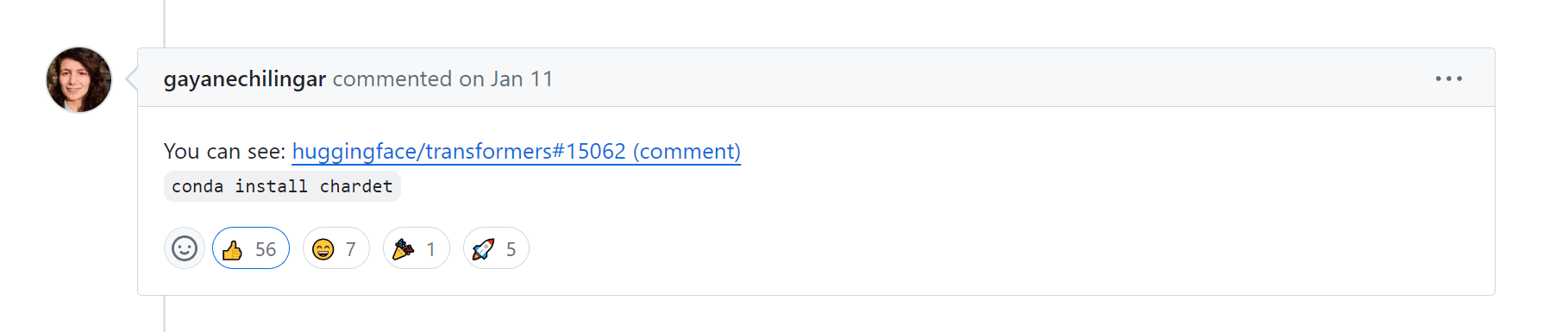Click the 1 count beside tada emoji
This screenshot has height=332, width=1568.
point(431,249)
